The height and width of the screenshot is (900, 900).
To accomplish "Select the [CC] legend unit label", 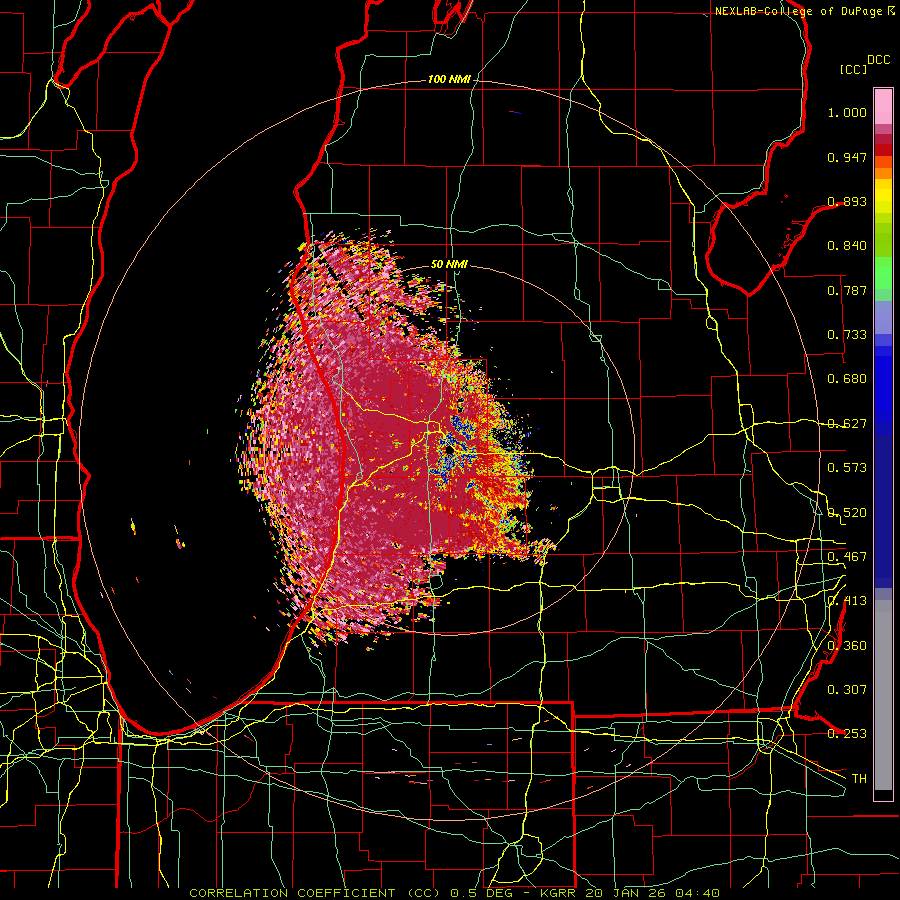I will click(x=854, y=69).
